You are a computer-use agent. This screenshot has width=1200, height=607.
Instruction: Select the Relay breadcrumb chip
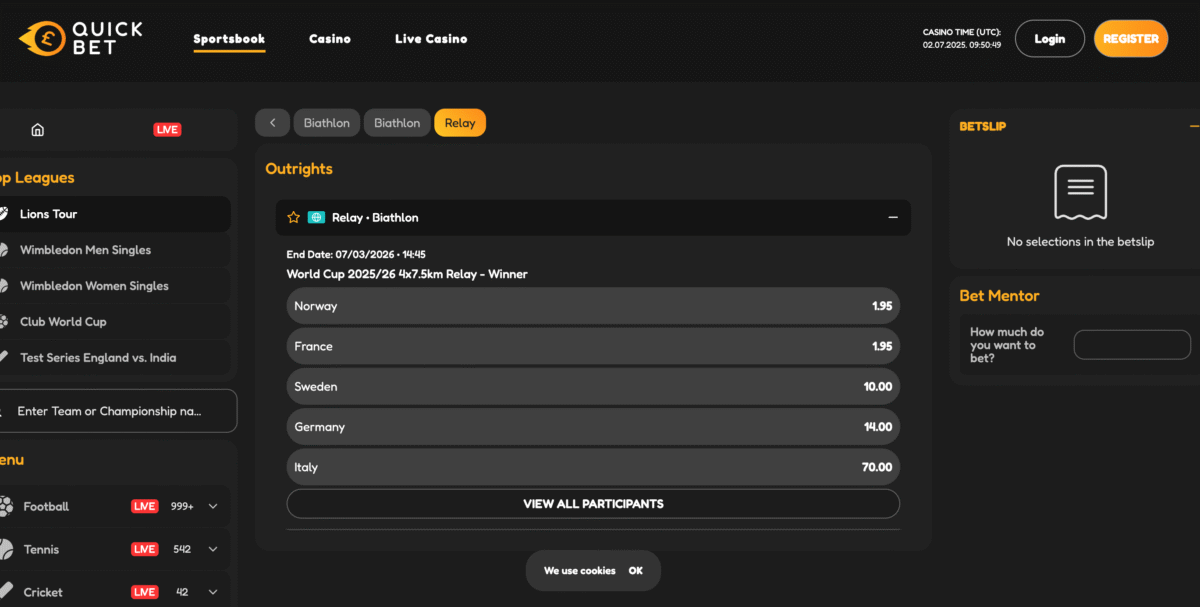click(460, 123)
